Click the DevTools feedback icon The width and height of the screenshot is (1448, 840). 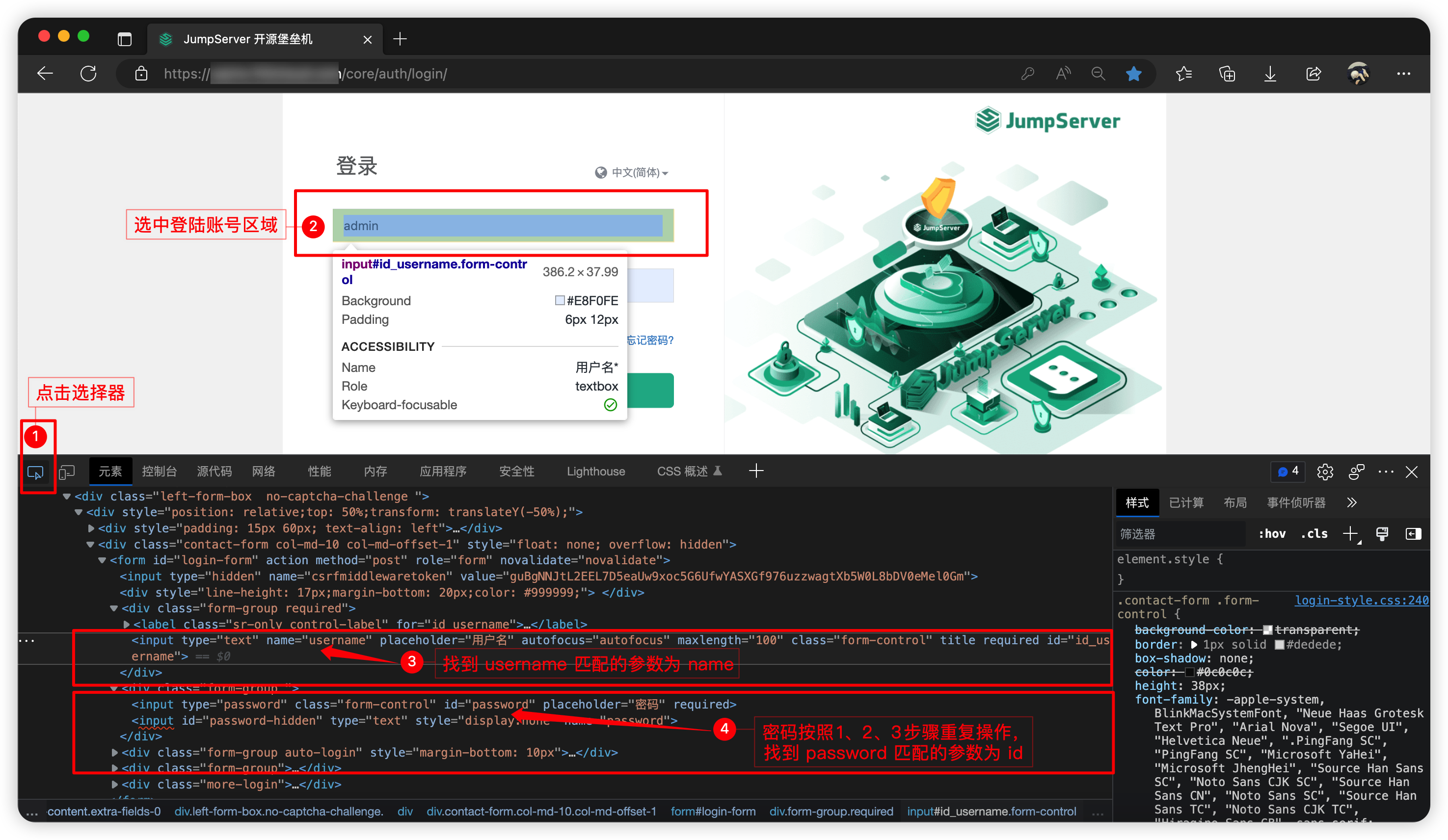tap(1356, 472)
